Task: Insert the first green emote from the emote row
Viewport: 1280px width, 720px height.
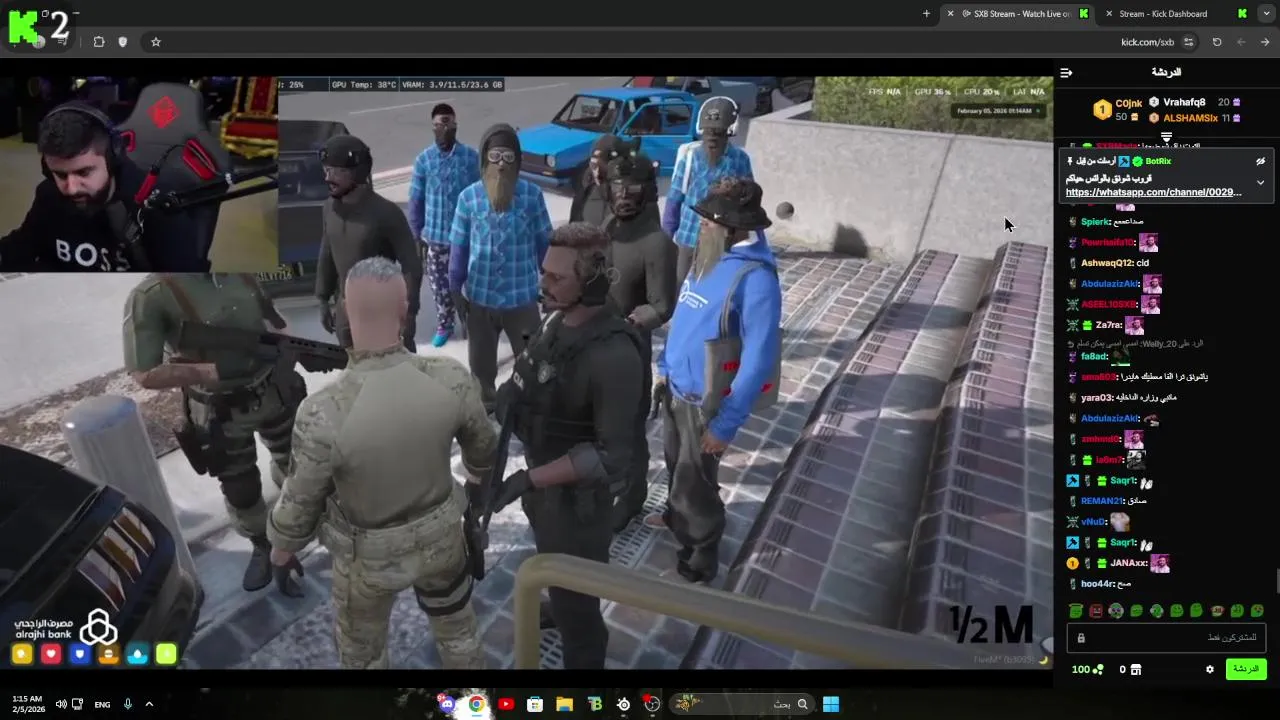Action: (1075, 610)
